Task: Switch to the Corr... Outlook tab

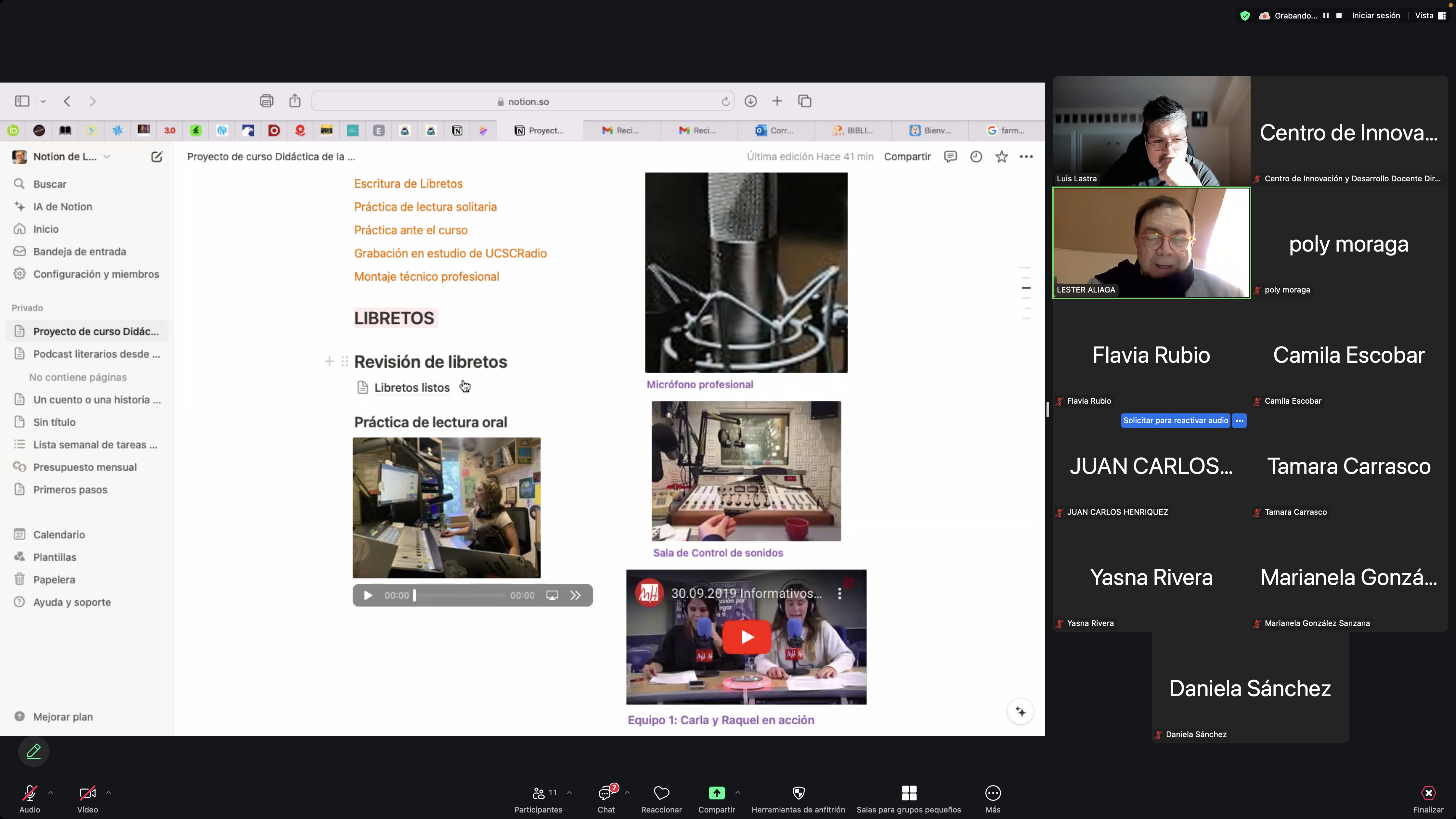Action: click(x=775, y=131)
